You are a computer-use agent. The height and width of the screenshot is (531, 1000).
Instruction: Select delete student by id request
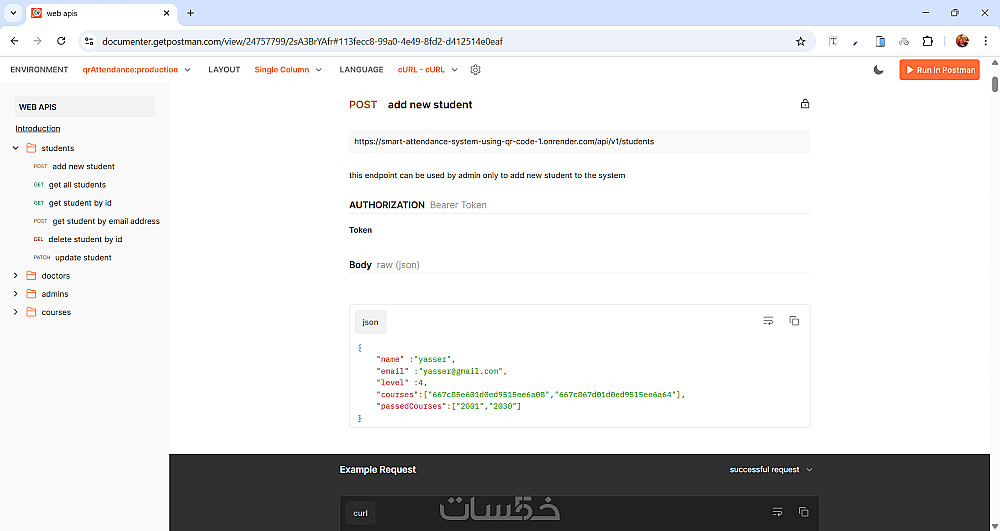pyautogui.click(x=85, y=240)
